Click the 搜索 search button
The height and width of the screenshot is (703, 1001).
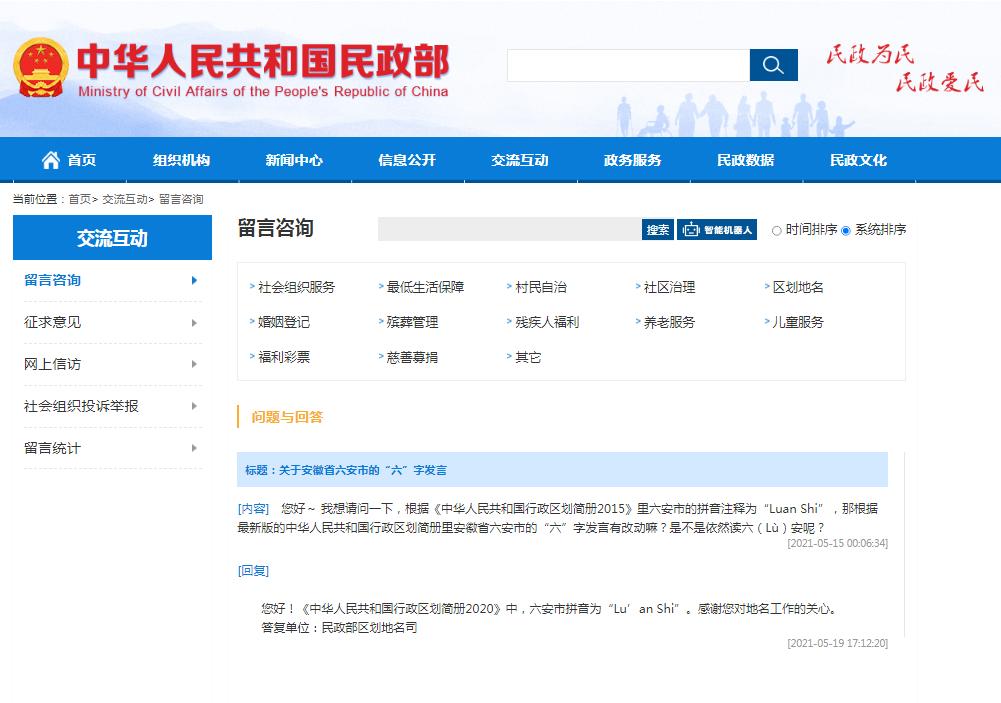coord(656,229)
